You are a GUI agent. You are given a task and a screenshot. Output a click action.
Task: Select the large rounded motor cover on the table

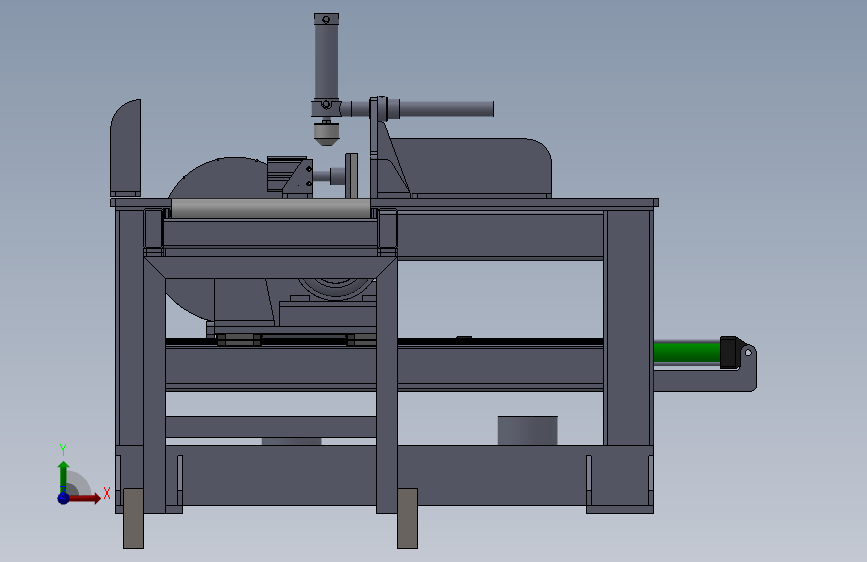coord(470,167)
